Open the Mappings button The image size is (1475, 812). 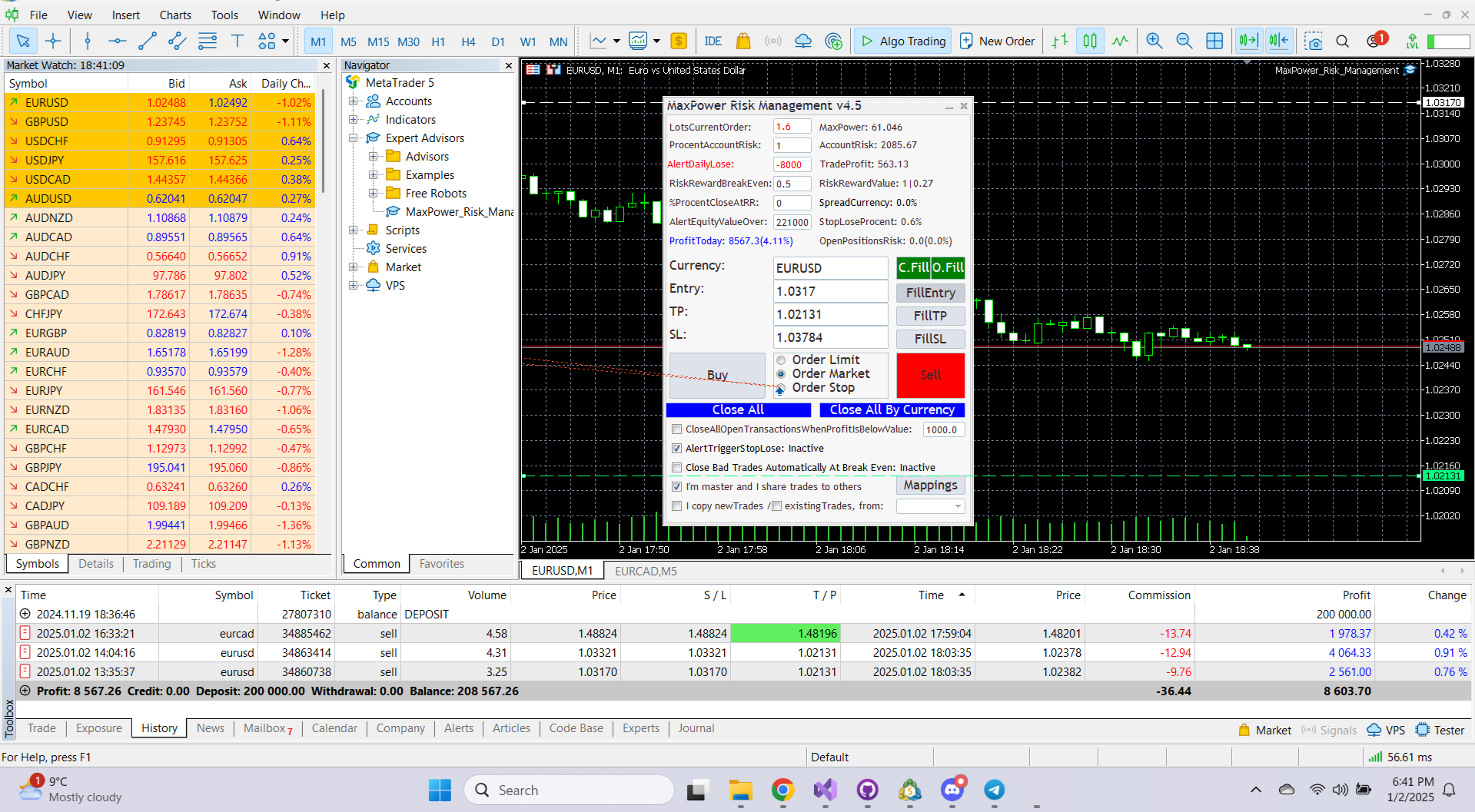(x=930, y=486)
